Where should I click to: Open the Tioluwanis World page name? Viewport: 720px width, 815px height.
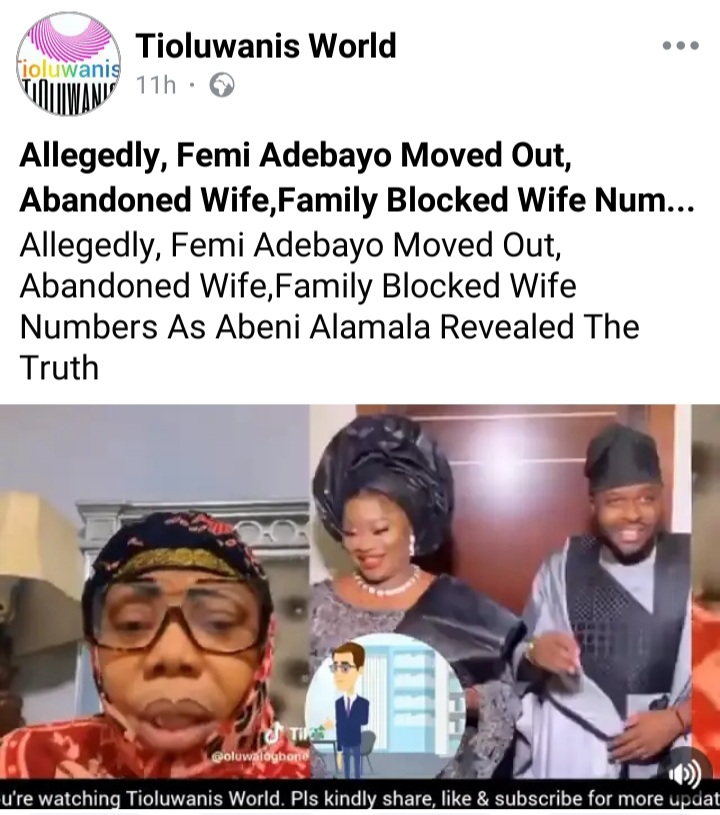266,46
